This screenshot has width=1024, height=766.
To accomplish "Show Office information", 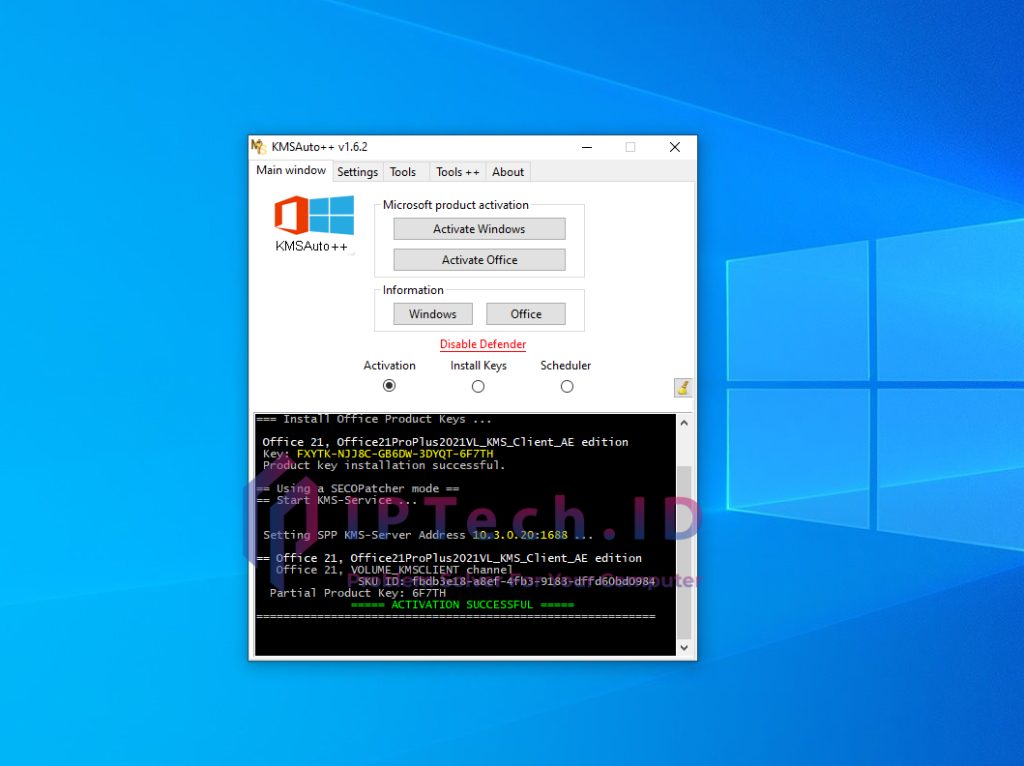I will tap(526, 314).
